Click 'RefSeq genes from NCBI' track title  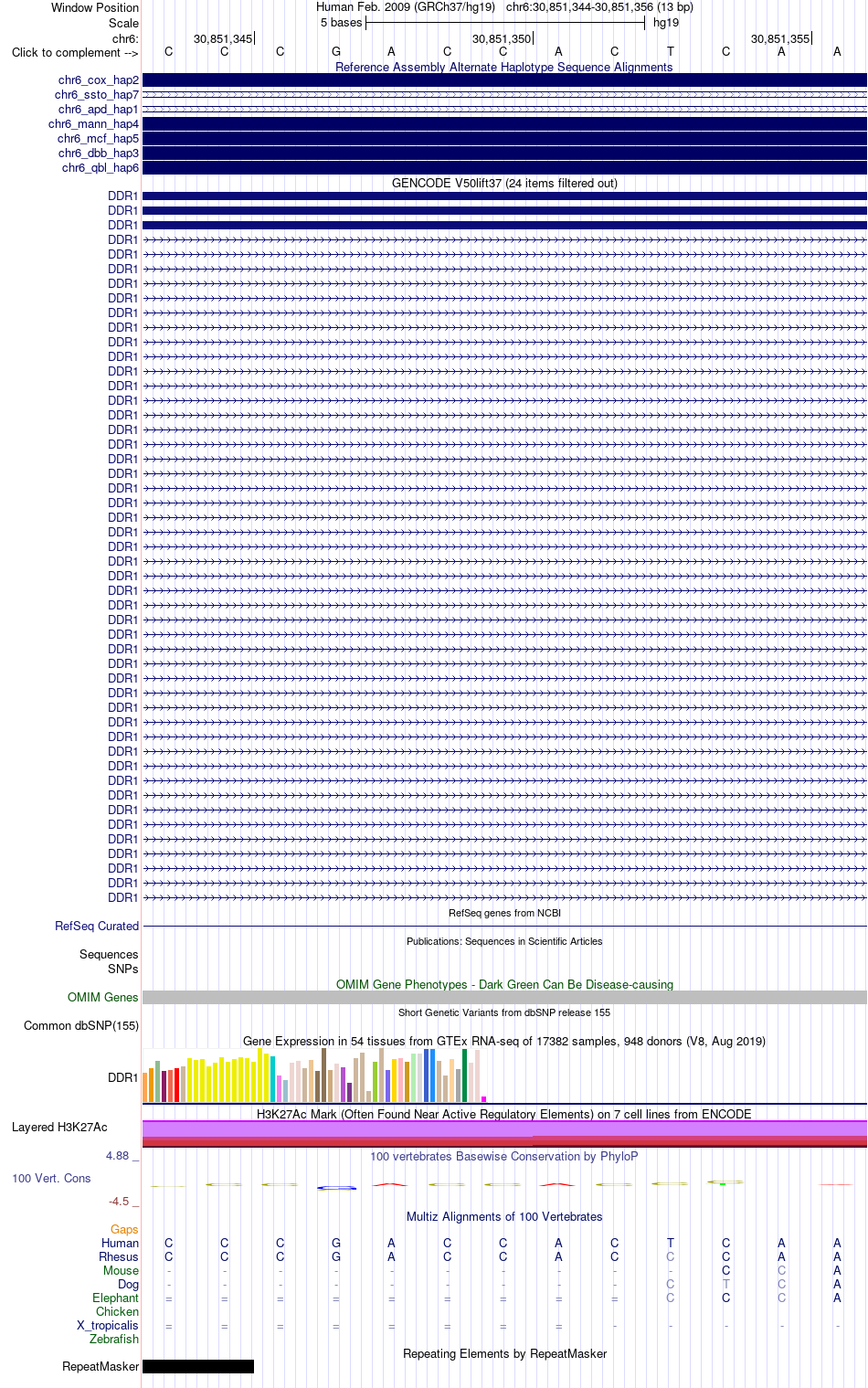coord(504,913)
